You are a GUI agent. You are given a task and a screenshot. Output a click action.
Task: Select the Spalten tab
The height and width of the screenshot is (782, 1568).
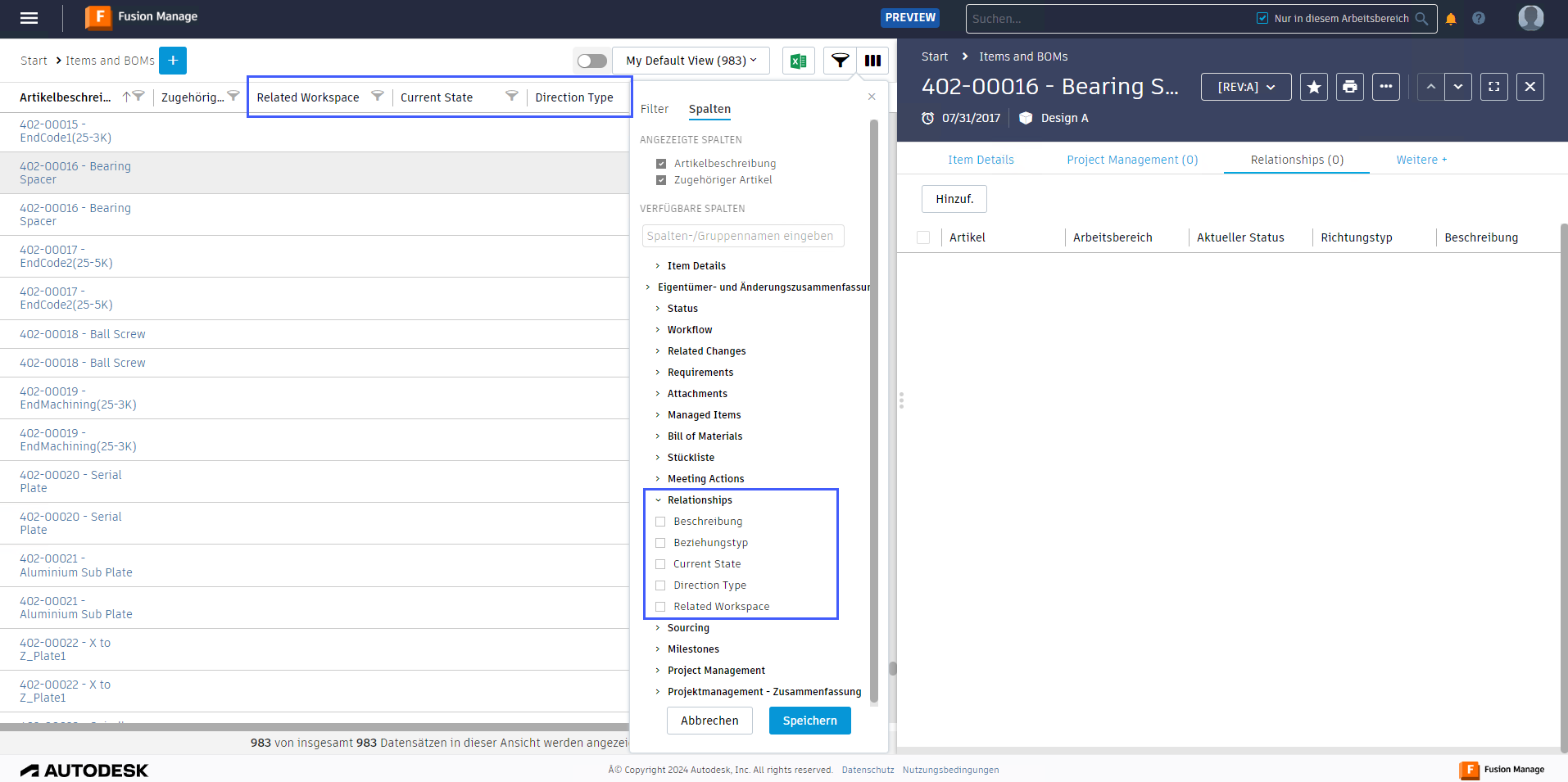[x=709, y=109]
